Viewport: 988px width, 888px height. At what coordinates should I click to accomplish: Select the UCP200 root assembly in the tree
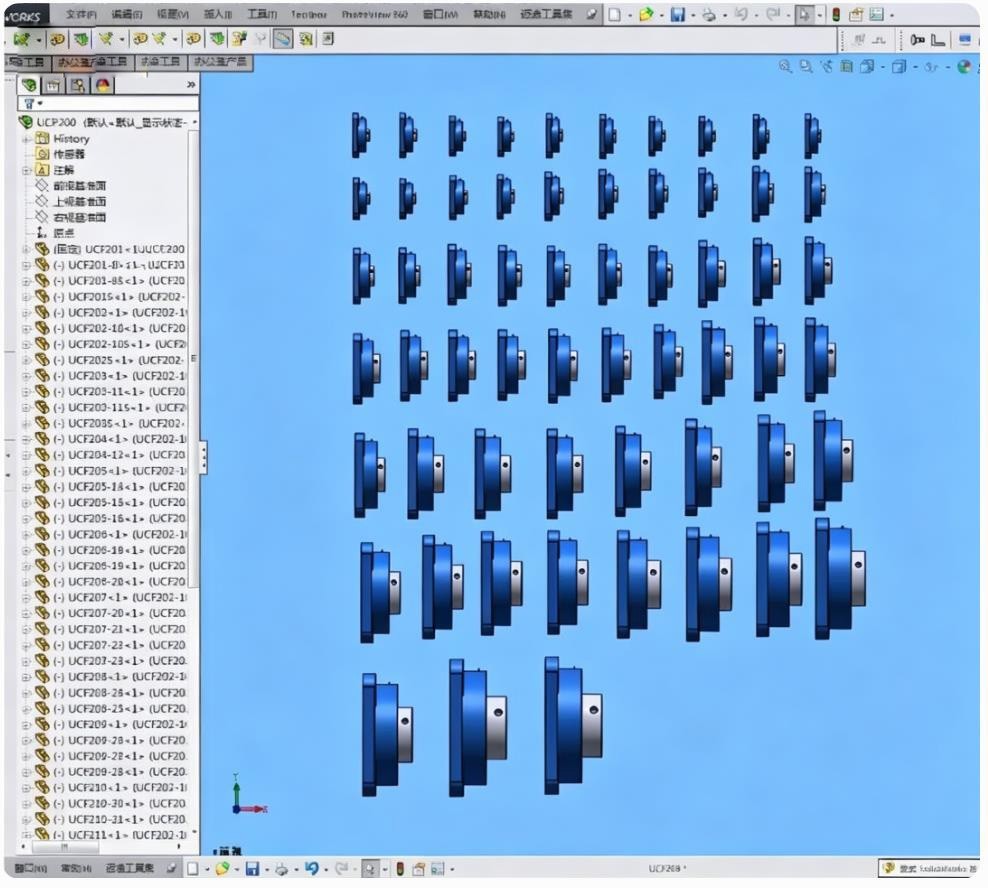click(105, 122)
